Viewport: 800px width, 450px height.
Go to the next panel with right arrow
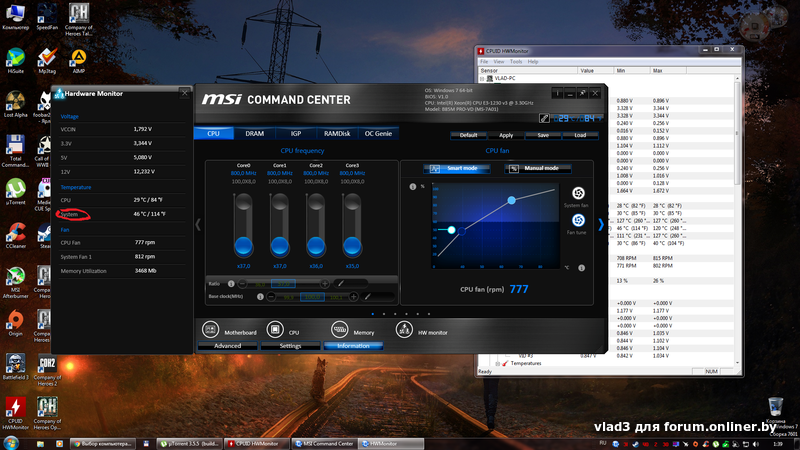click(601, 224)
